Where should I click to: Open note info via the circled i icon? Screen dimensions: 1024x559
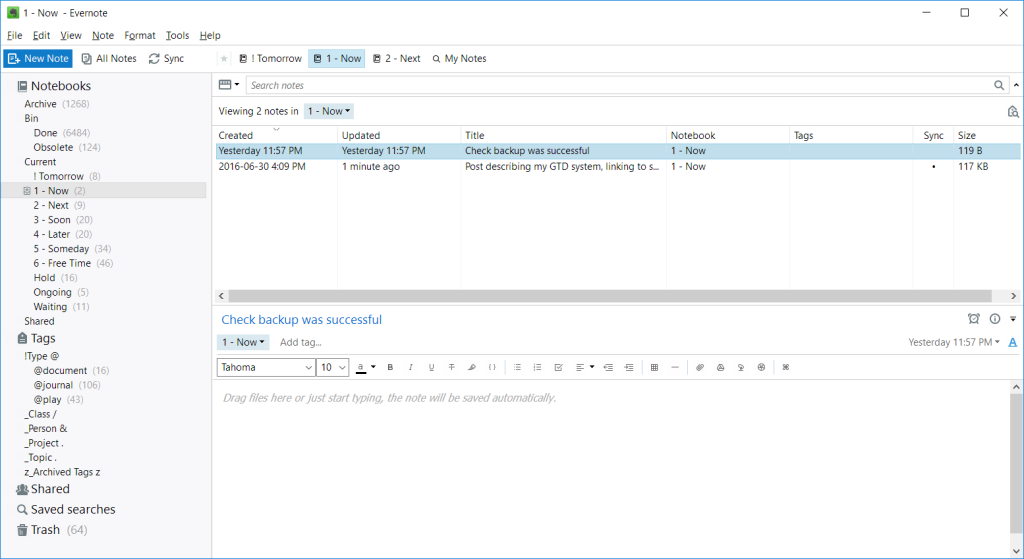pos(994,319)
